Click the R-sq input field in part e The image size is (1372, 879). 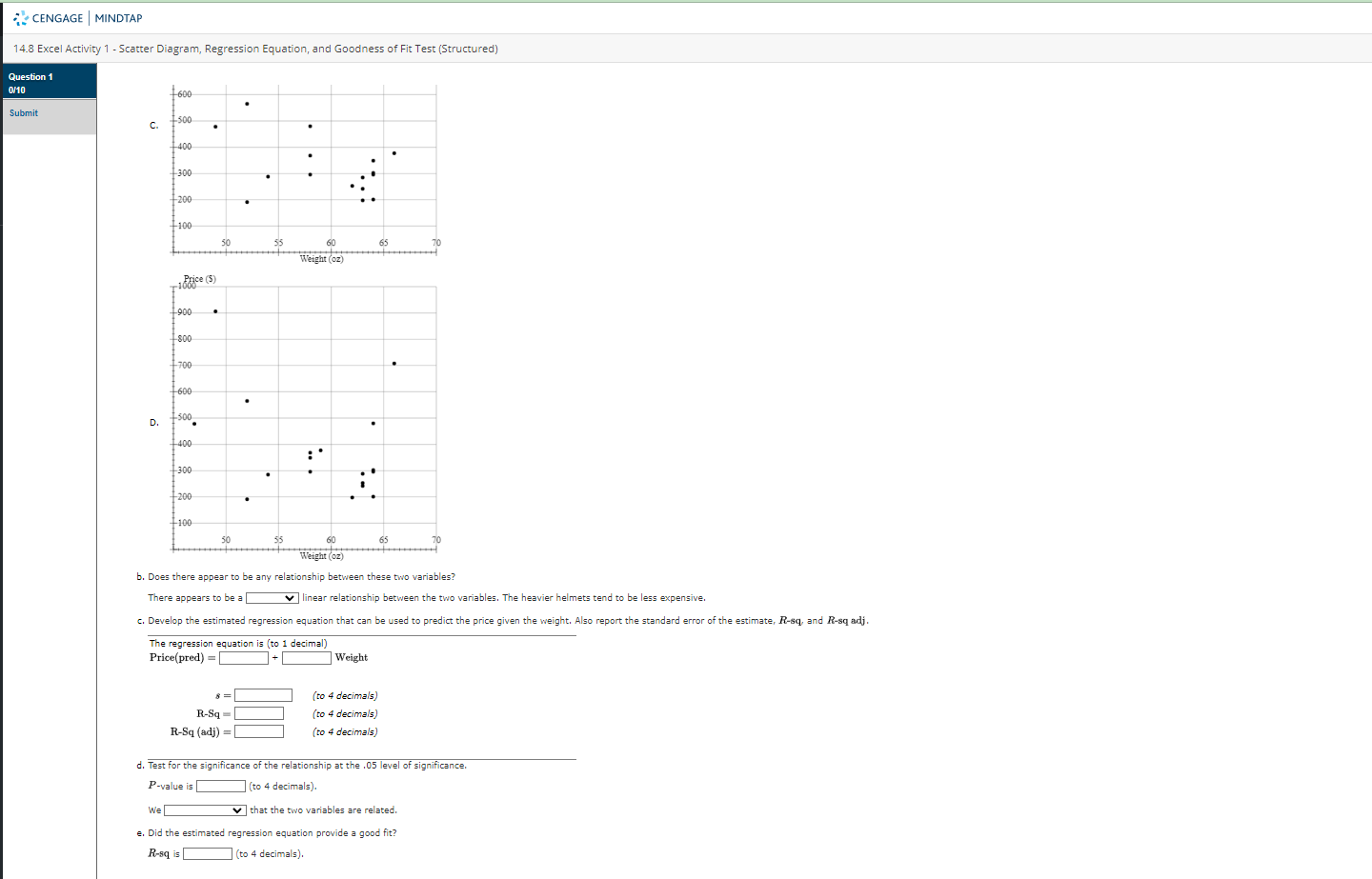pyautogui.click(x=207, y=853)
